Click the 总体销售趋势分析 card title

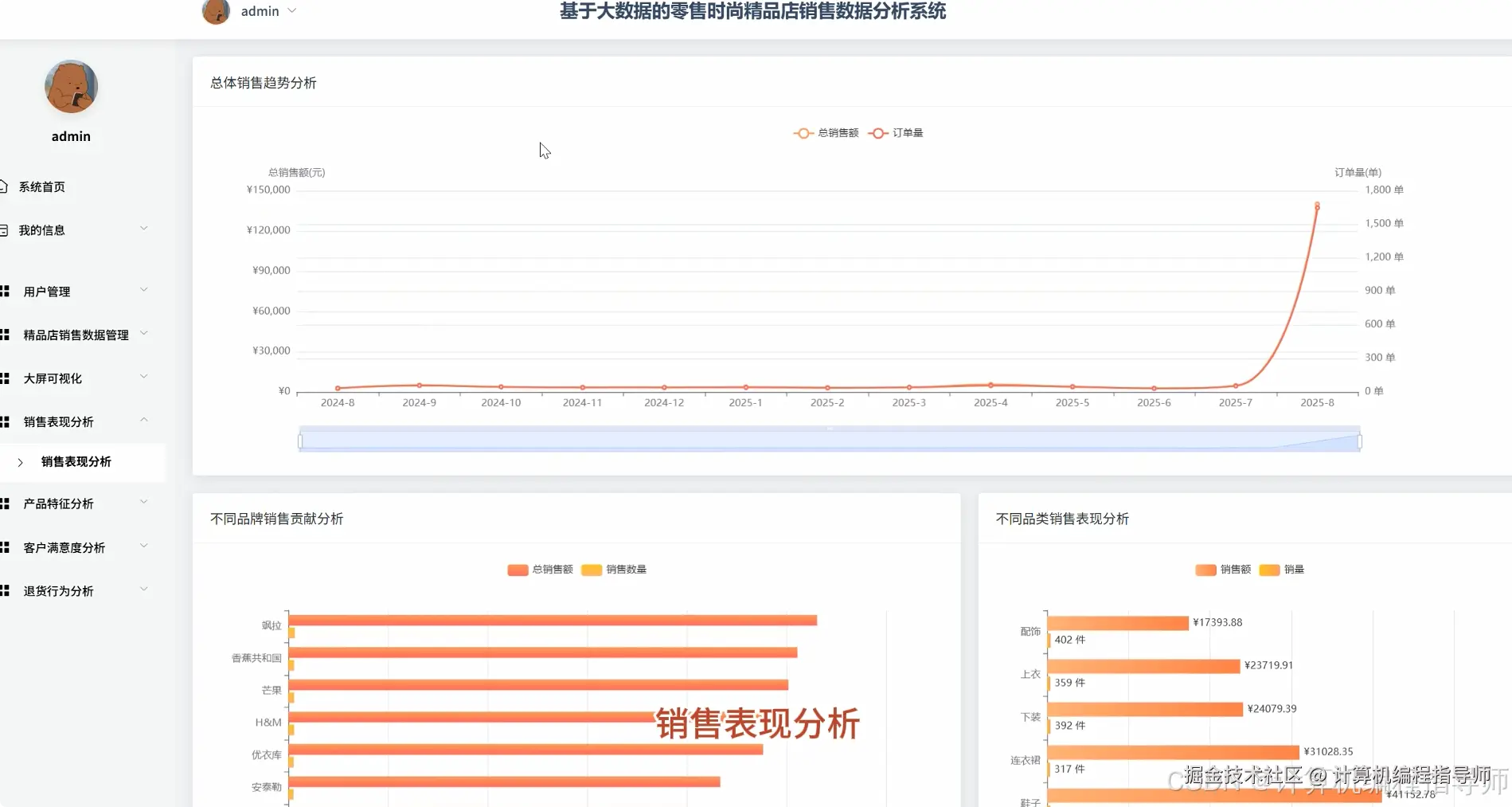pos(264,83)
